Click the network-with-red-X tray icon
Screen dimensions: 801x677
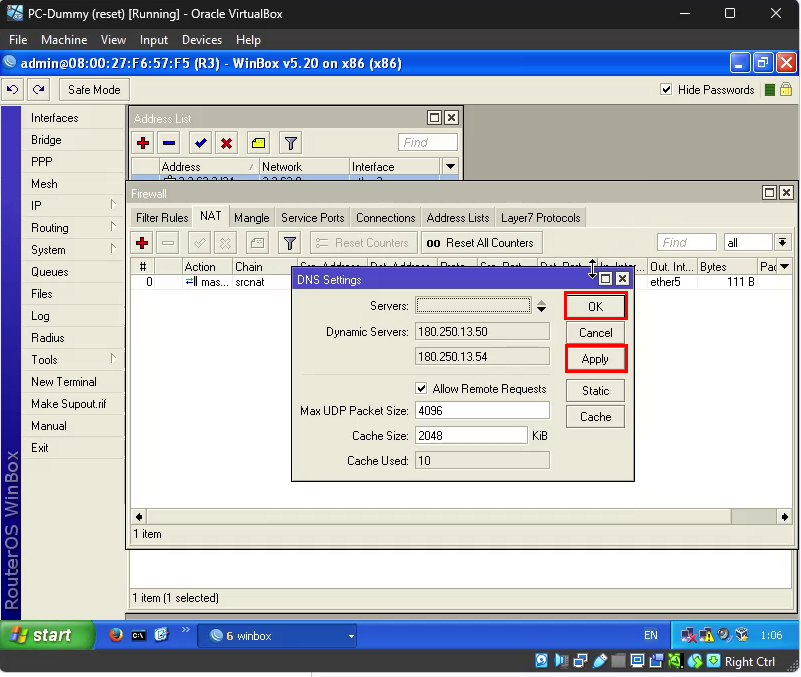point(689,635)
